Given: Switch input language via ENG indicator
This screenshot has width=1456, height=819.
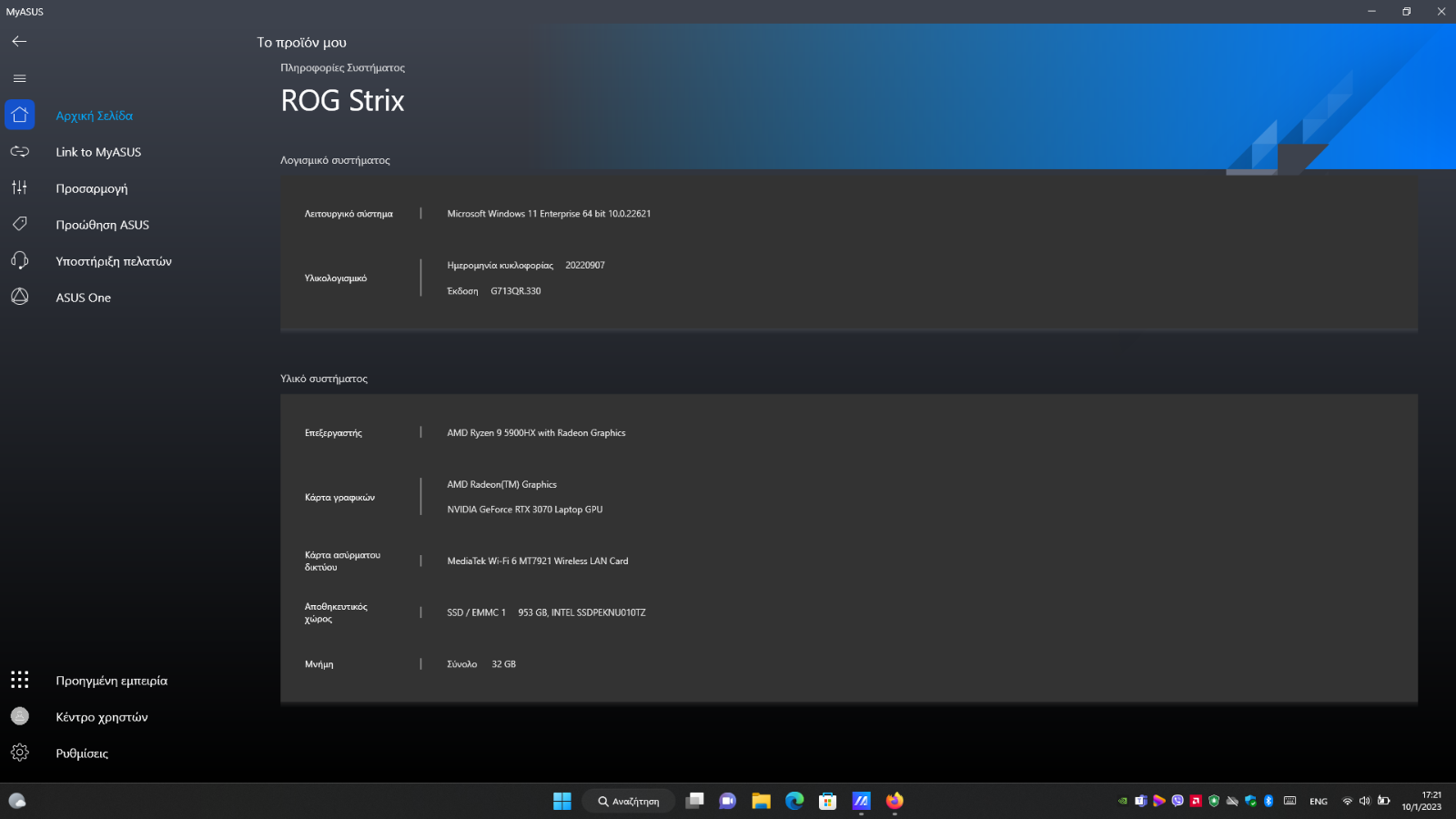Looking at the screenshot, I should (1319, 802).
